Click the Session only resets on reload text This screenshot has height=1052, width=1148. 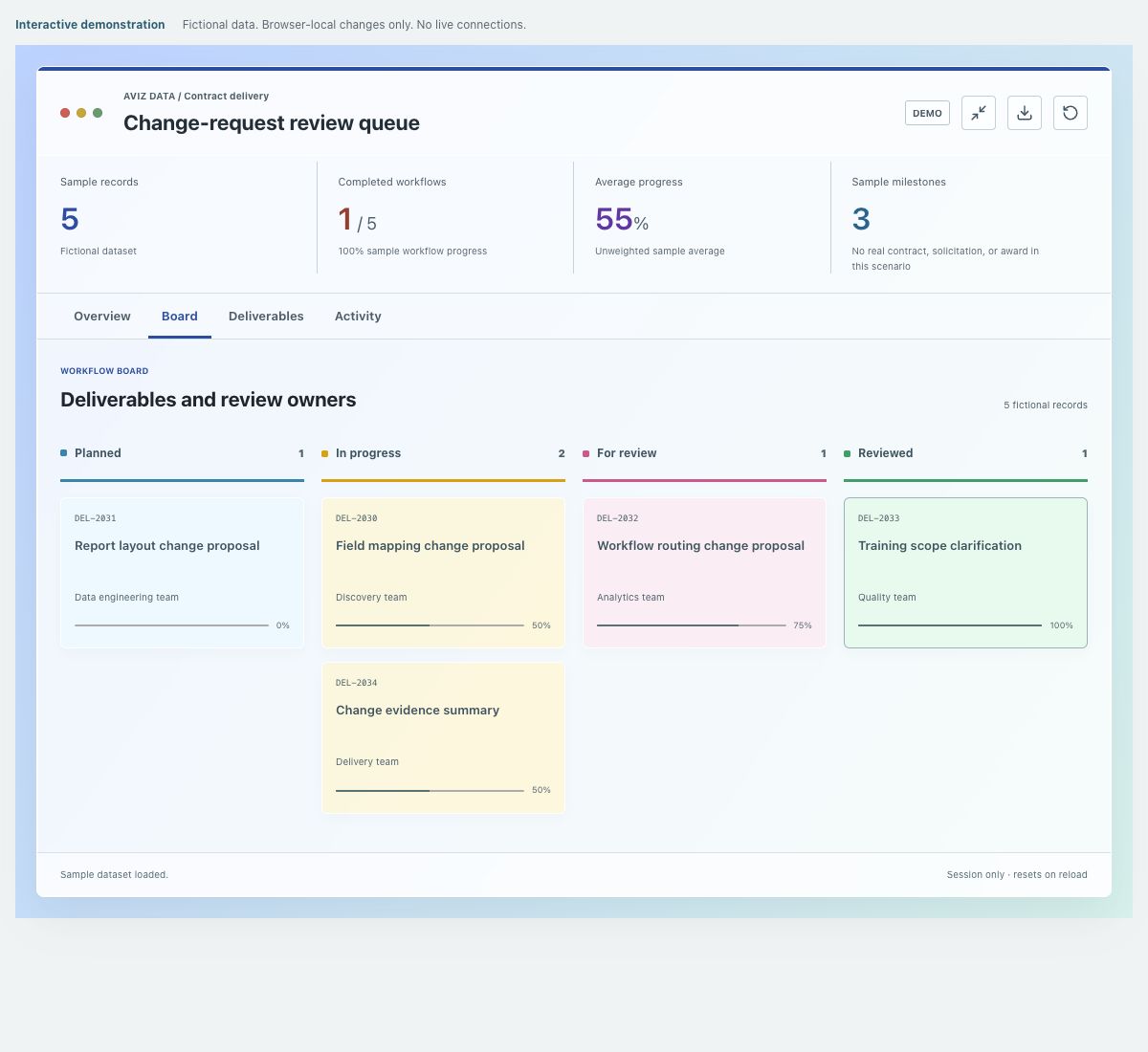(x=1017, y=874)
